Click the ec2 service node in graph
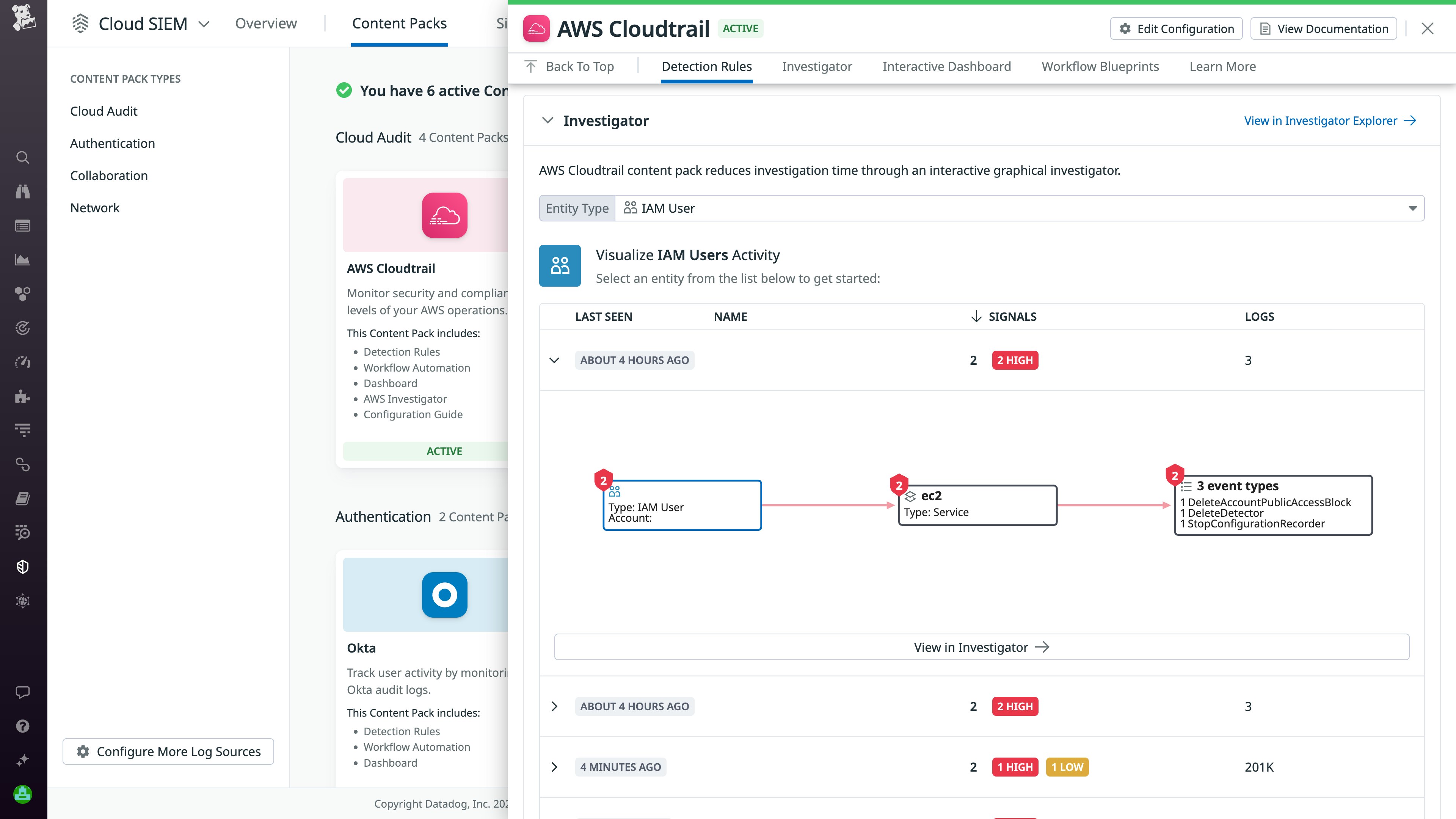 (977, 505)
